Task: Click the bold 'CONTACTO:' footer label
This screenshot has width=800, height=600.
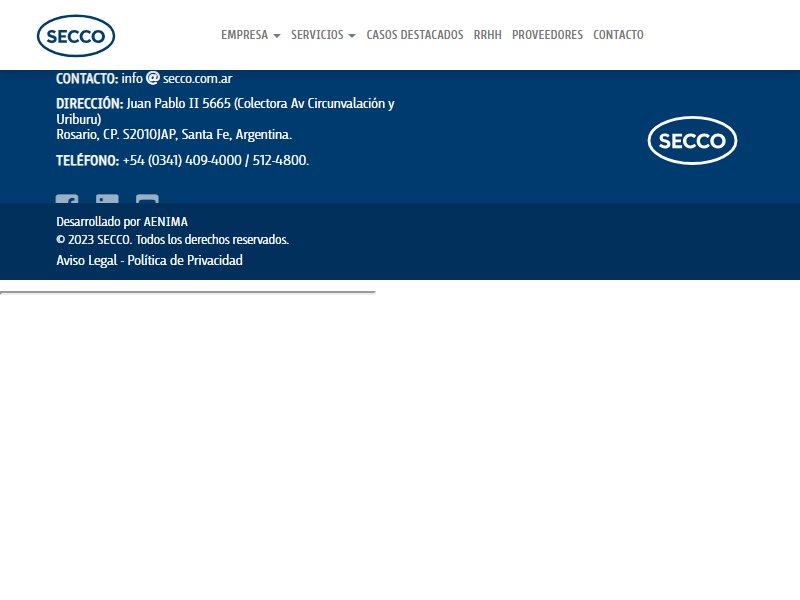Action: point(87,79)
